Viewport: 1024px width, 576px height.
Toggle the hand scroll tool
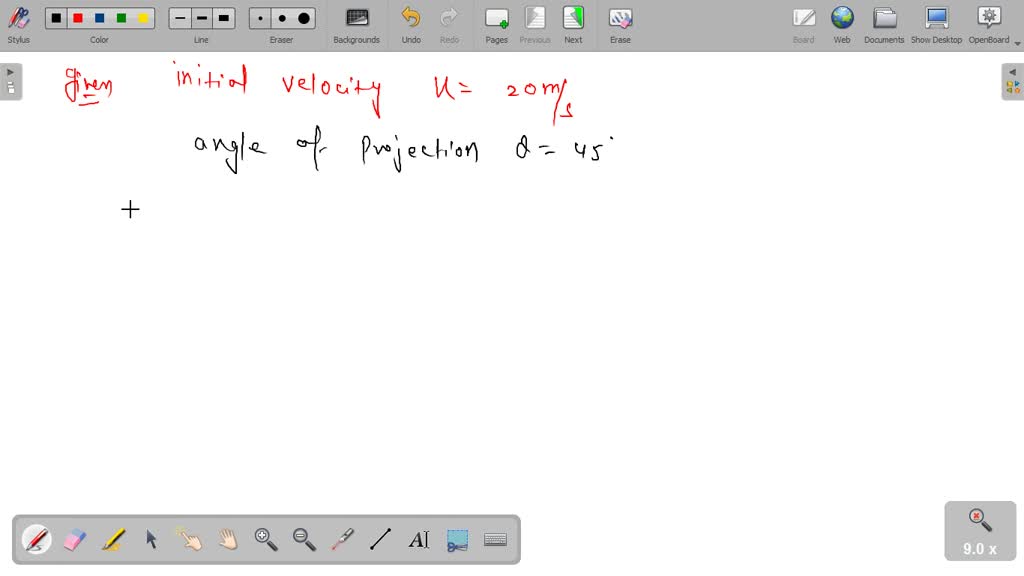coord(227,539)
